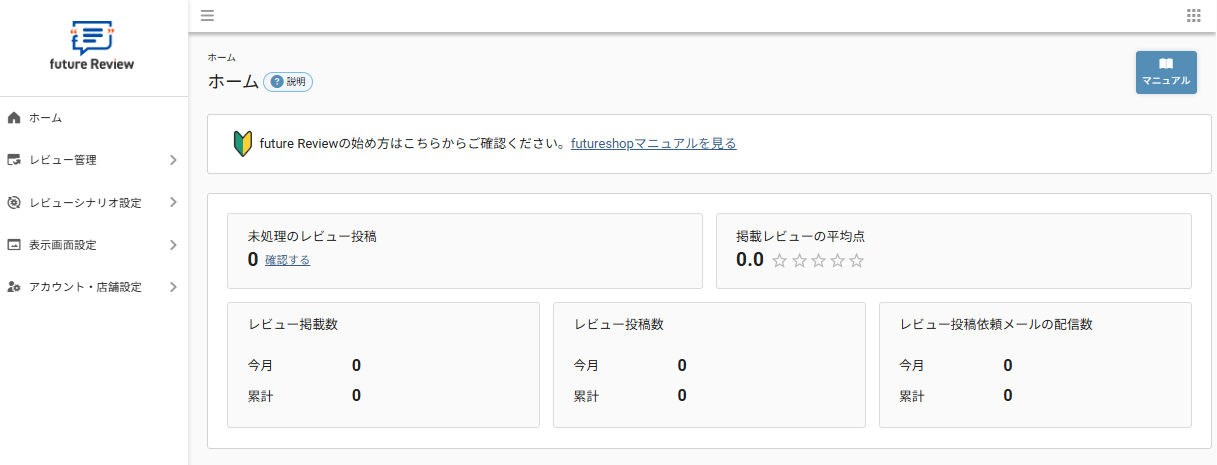Open the マニュアル button
The height and width of the screenshot is (465, 1217).
click(1166, 72)
